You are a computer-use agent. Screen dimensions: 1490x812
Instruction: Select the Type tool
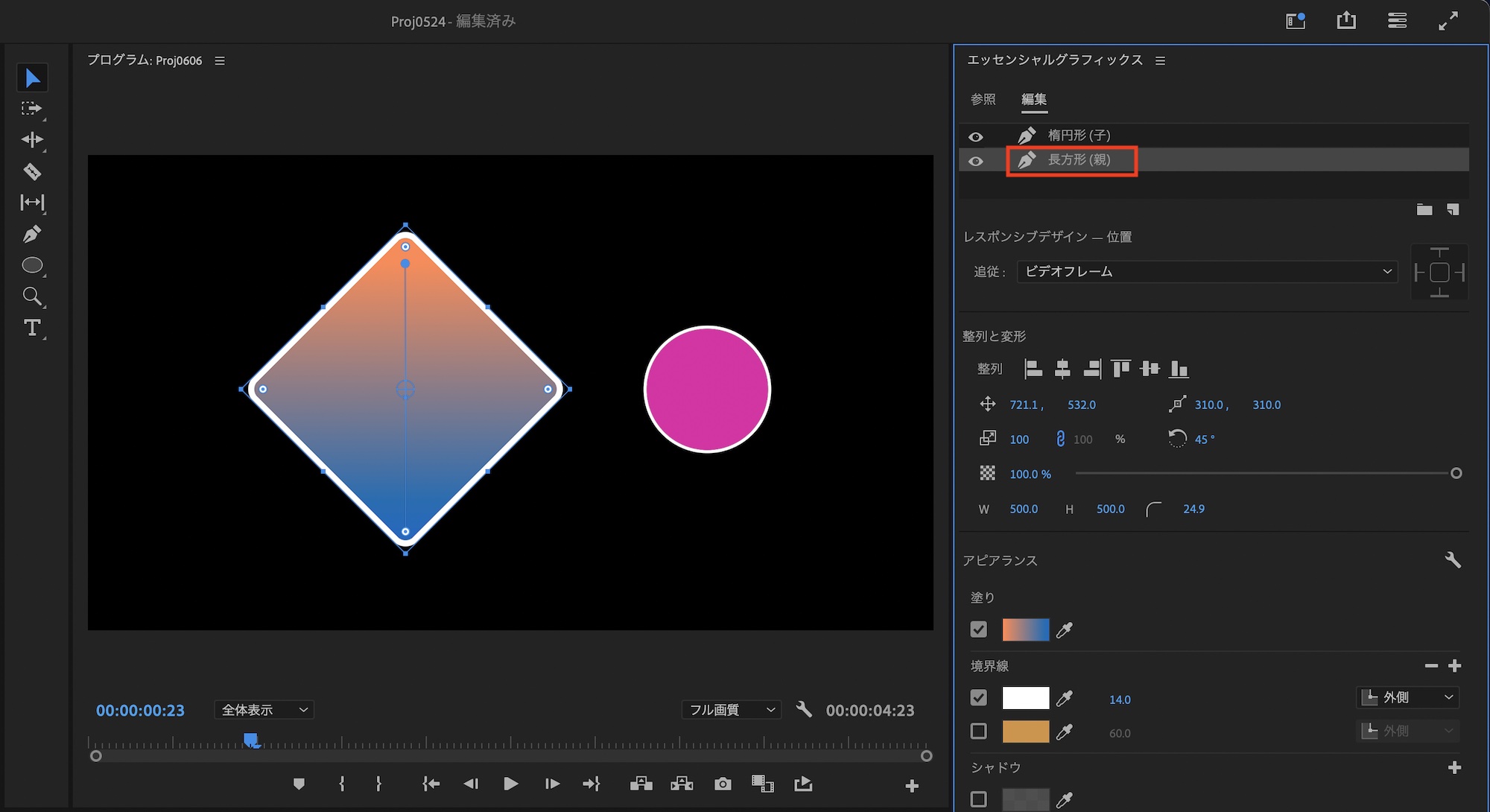click(31, 328)
